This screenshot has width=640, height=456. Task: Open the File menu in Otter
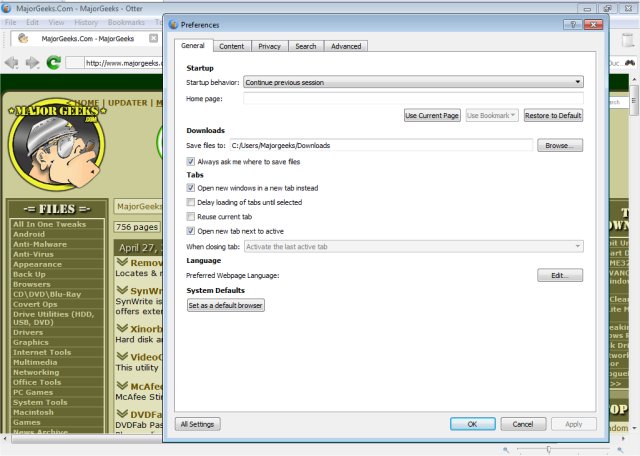11,22
